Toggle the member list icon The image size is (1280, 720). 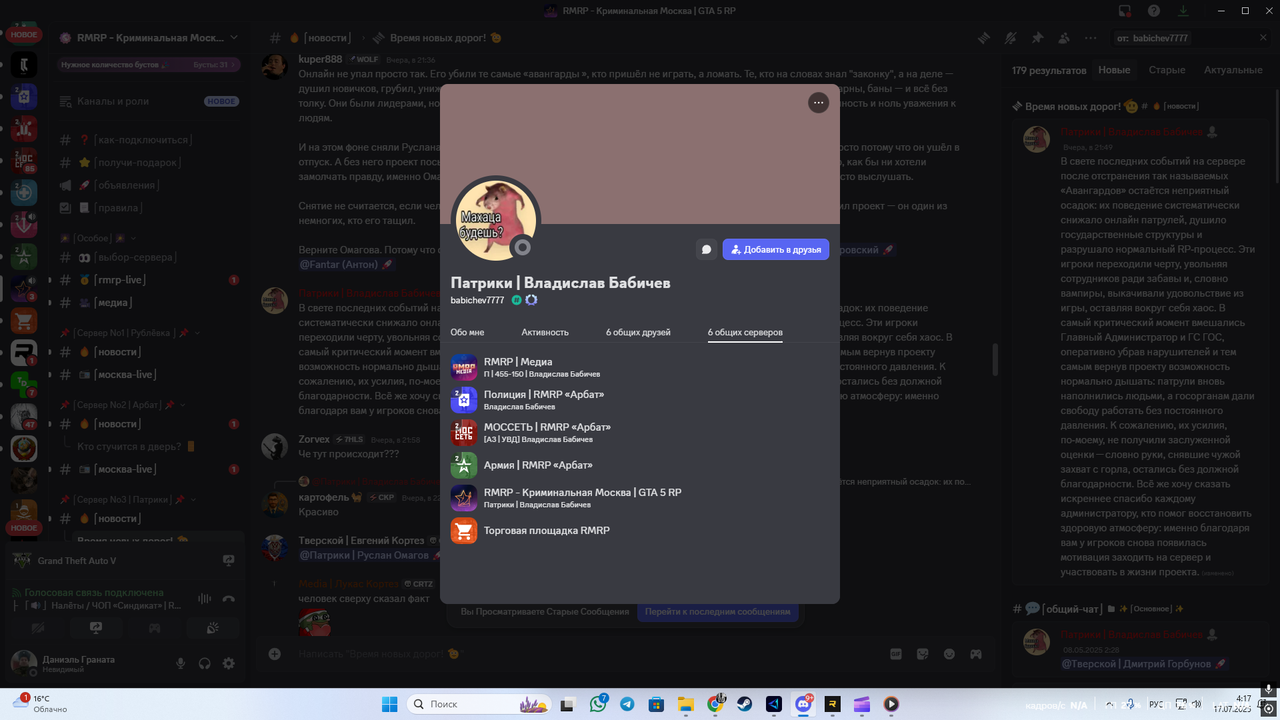pos(1063,38)
